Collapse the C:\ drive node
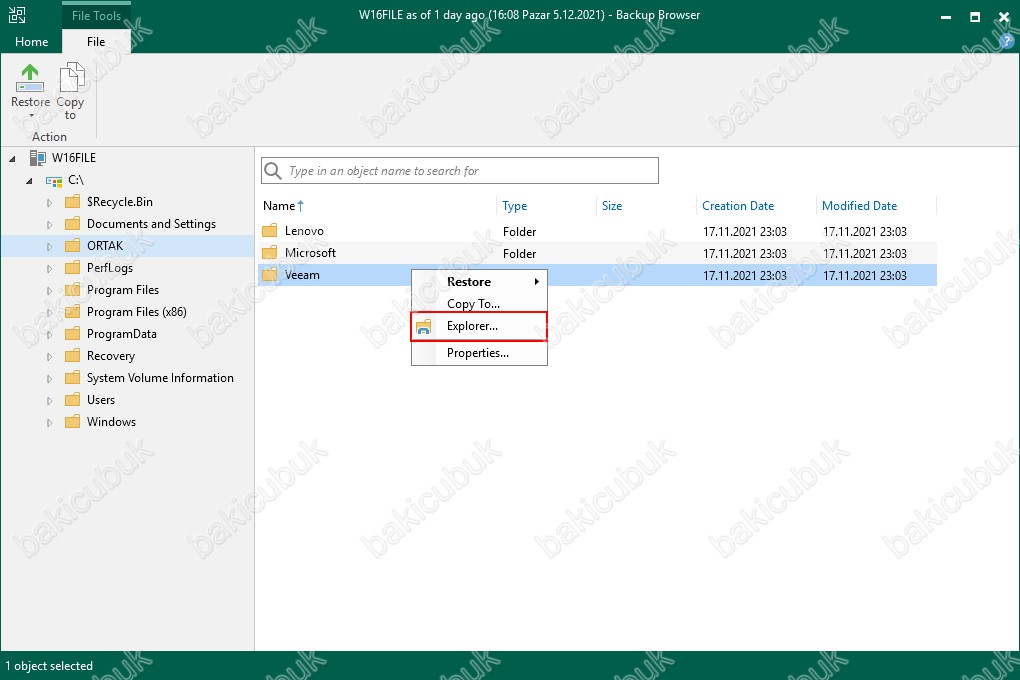 [x=29, y=181]
